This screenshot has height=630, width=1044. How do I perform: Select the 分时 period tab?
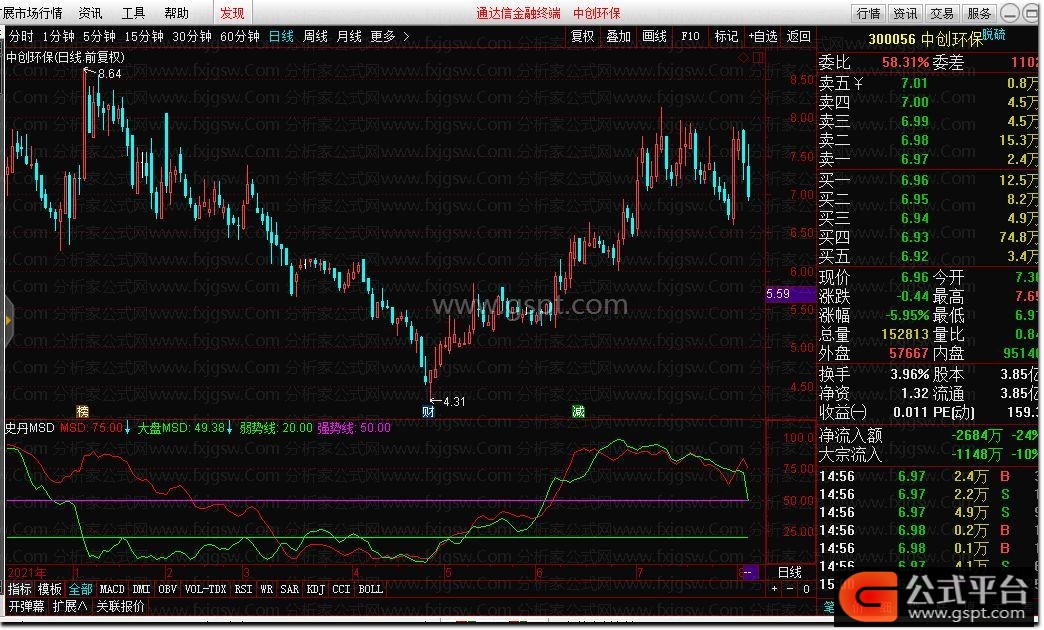click(21, 36)
